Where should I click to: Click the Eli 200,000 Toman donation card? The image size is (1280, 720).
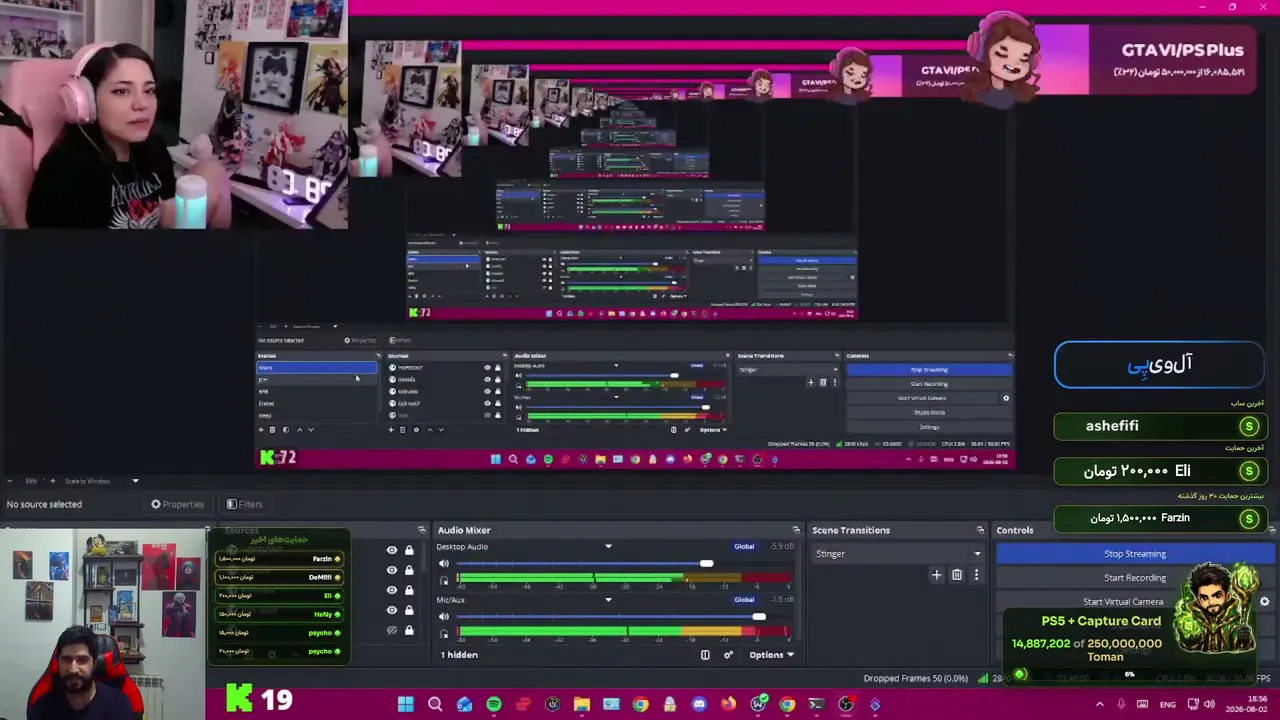pyautogui.click(x=1160, y=471)
